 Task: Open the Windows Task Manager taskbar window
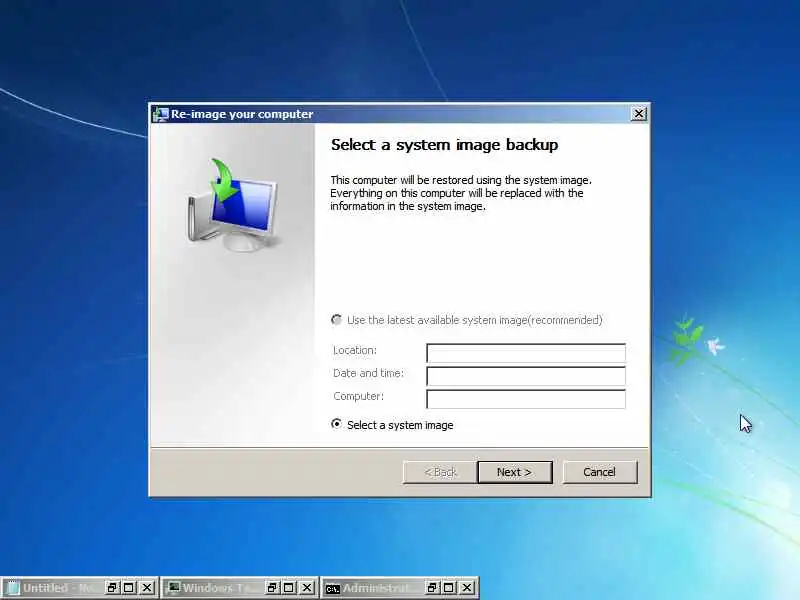tap(212, 588)
